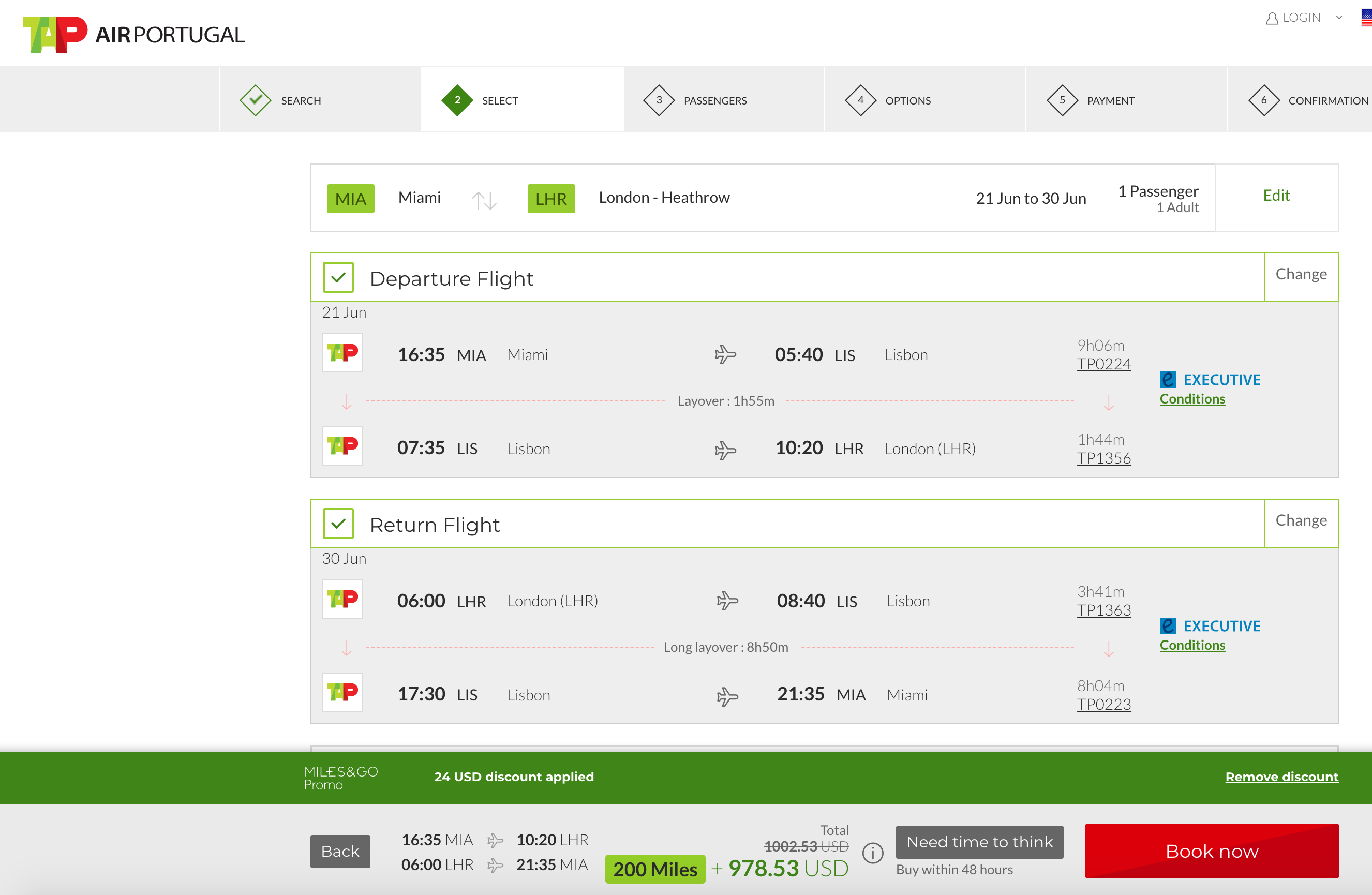Click the Remove discount link
Screen dimensions: 1372x895
(1281, 777)
